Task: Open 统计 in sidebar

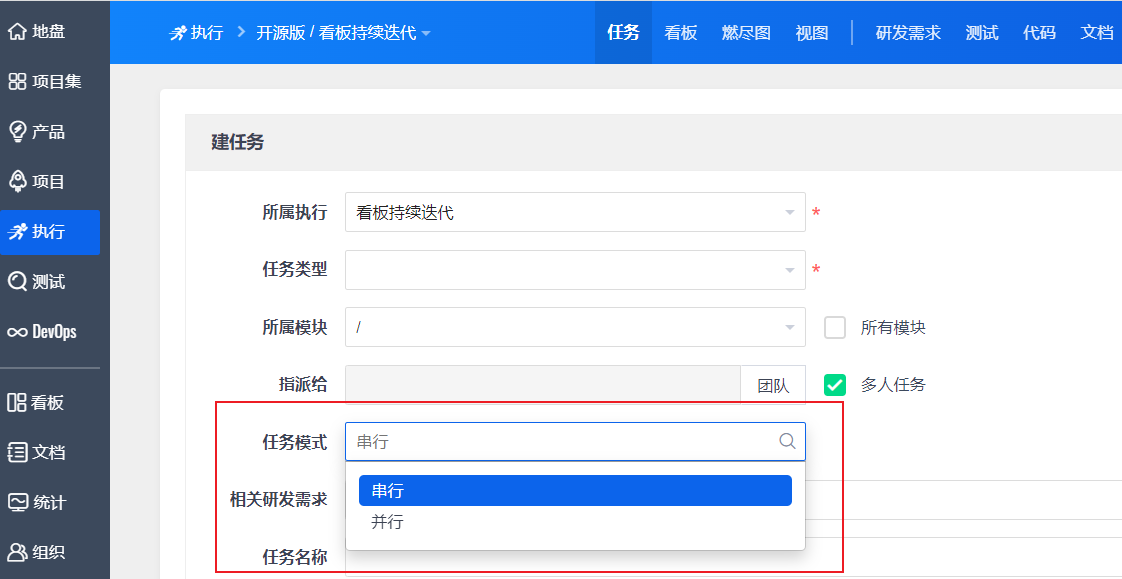Action: click(x=37, y=502)
